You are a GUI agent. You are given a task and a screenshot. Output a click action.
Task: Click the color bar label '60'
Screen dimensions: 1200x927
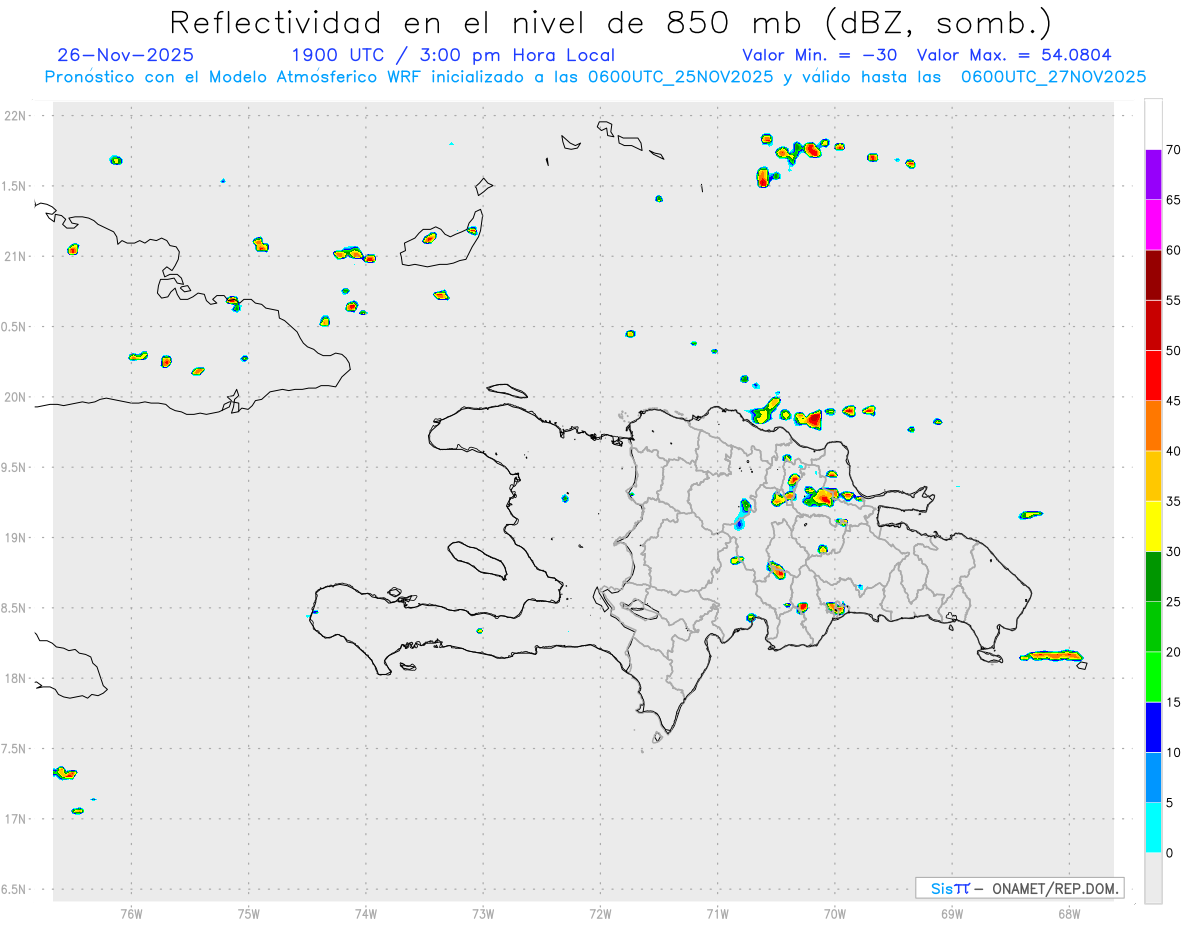[1174, 250]
